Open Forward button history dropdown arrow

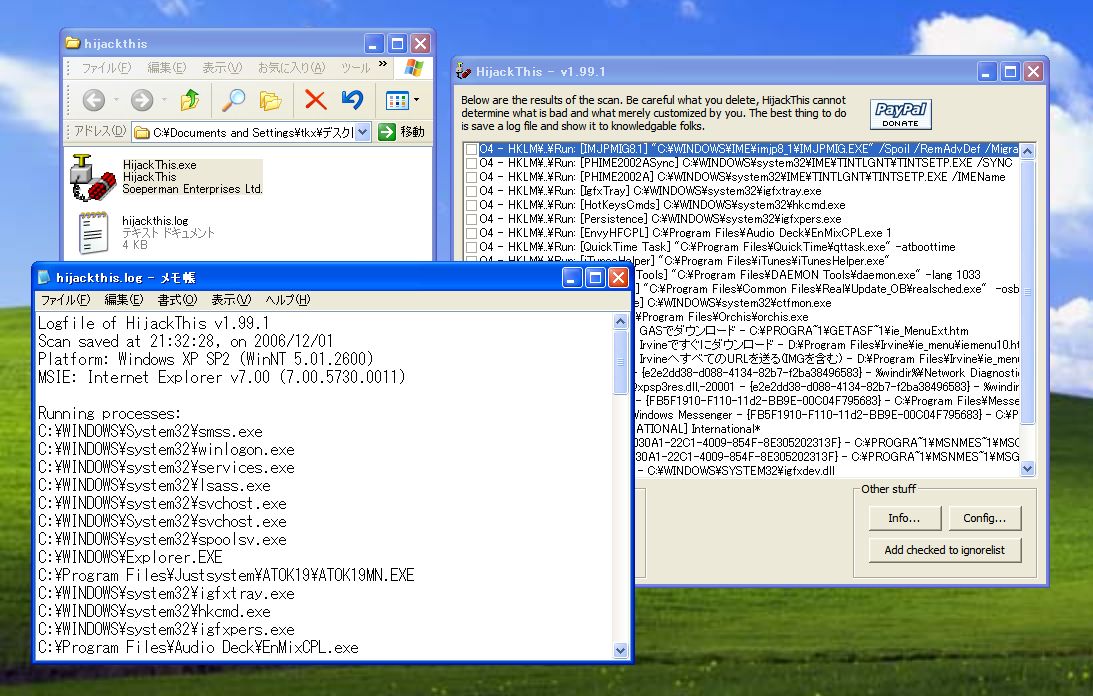(164, 100)
